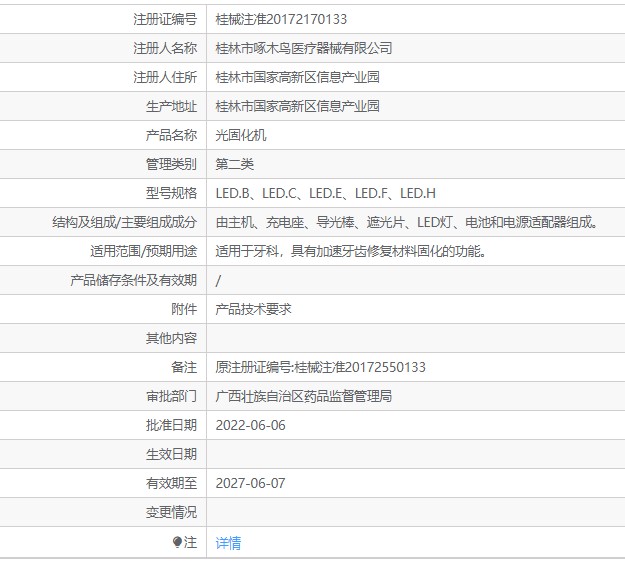Click the 注册证编号 row label
The image size is (625, 568).
pyautogui.click(x=165, y=19)
